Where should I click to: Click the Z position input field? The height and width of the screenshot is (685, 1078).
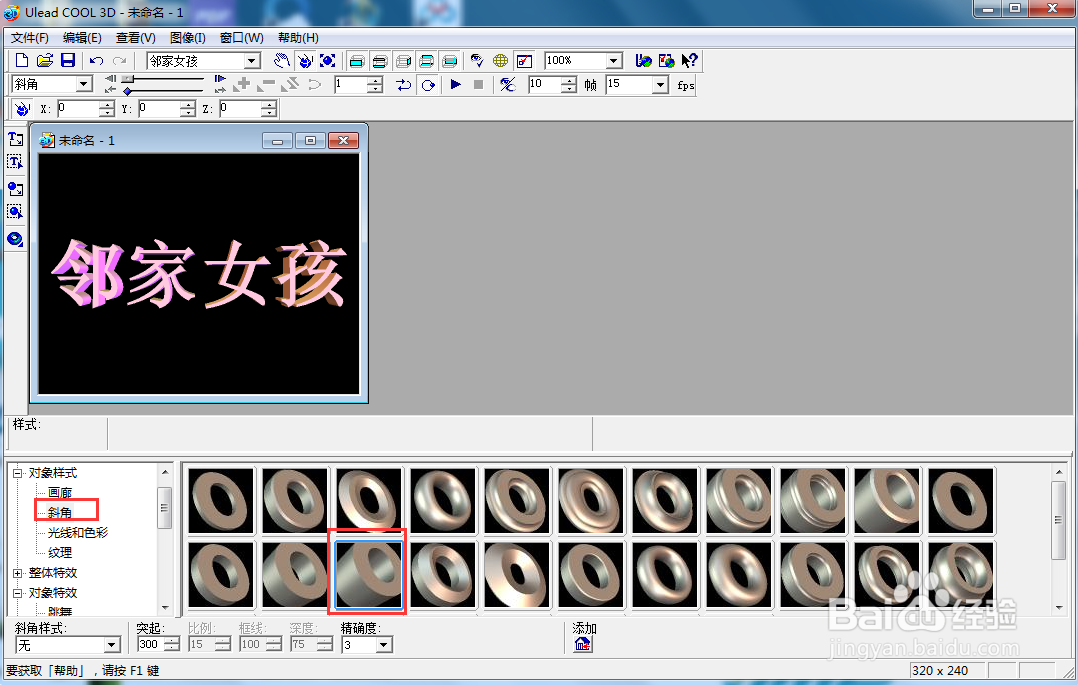tap(240, 109)
